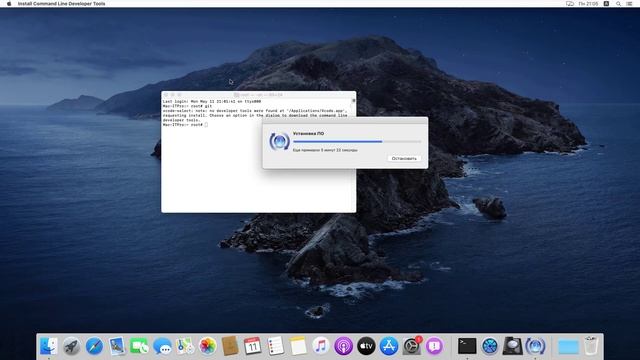The image size is (640, 360).
Task: Open the Apple menu
Action: (9, 3)
